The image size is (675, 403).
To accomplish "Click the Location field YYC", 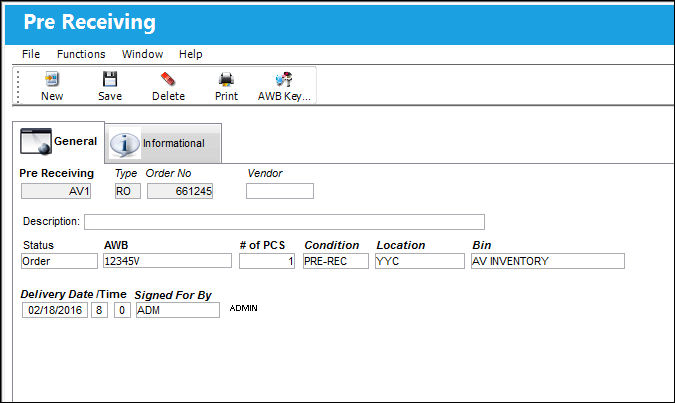I will tap(420, 261).
